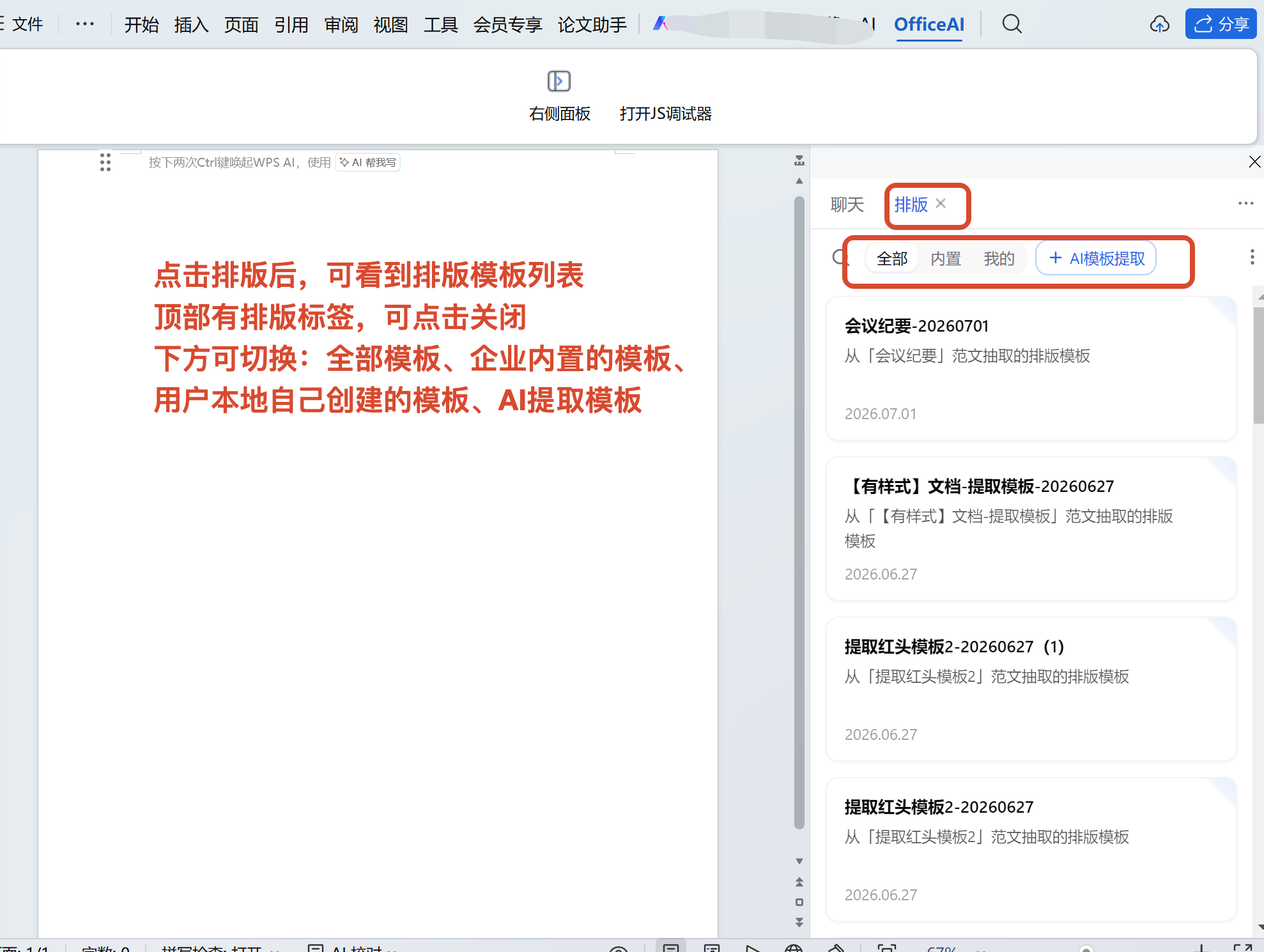
Task: Open the 论文助手 tab
Action: [592, 24]
